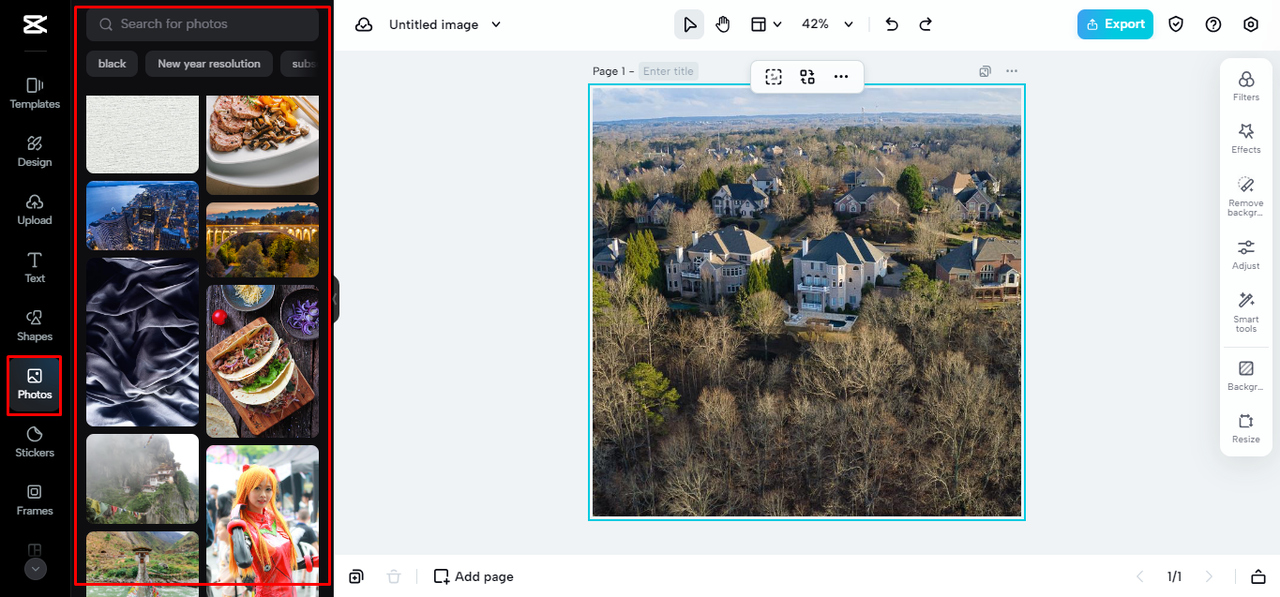Pick the tacos on wooden board photo

[x=262, y=361]
